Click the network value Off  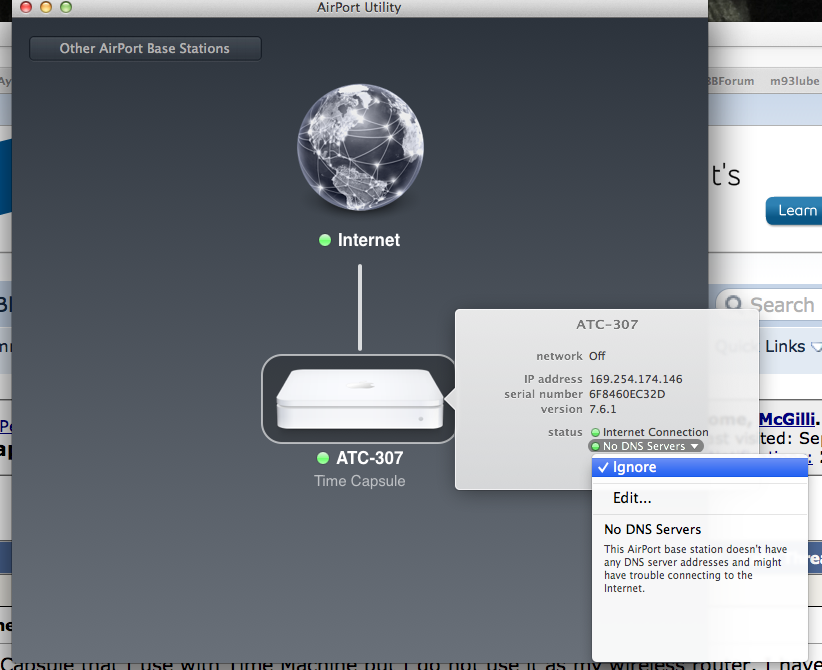point(597,356)
